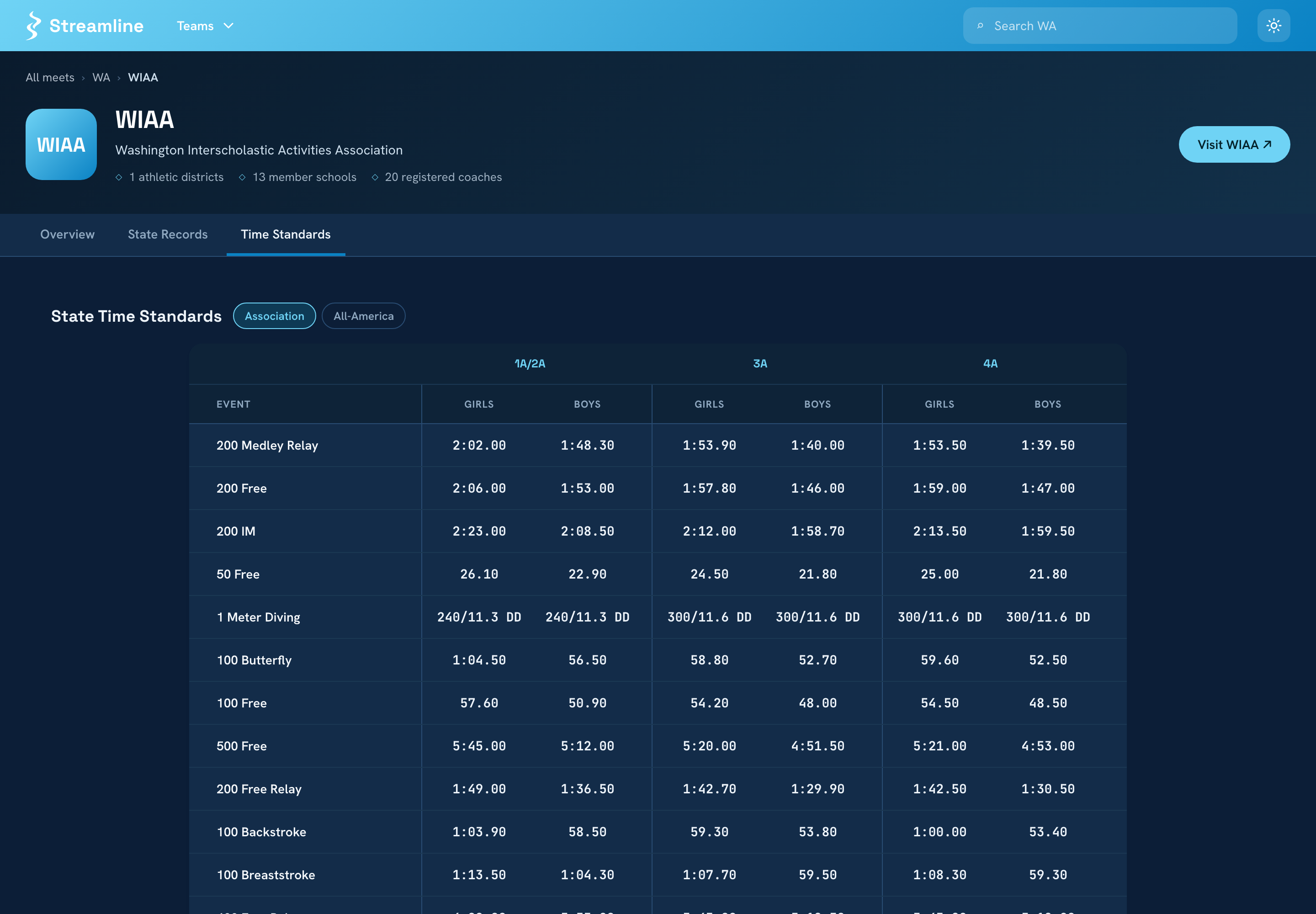Click the 100 Backstroke row label
This screenshot has height=914, width=1316.
pyautogui.click(x=261, y=832)
